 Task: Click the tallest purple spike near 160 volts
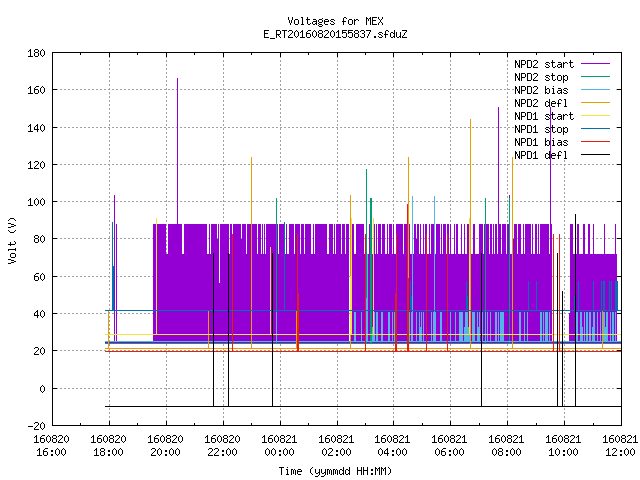point(178,151)
